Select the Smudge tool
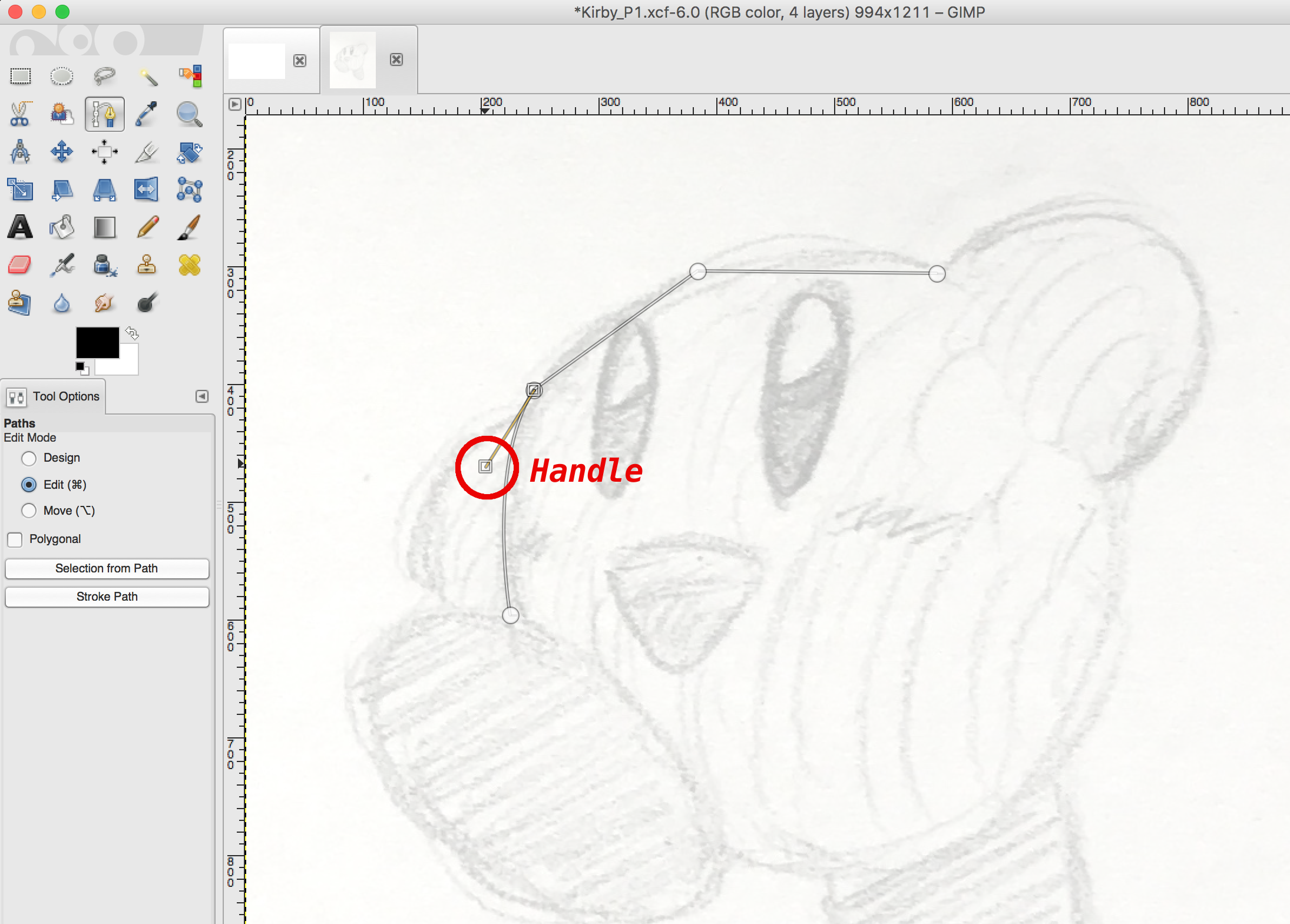Viewport: 1290px width, 924px height. coord(104,303)
